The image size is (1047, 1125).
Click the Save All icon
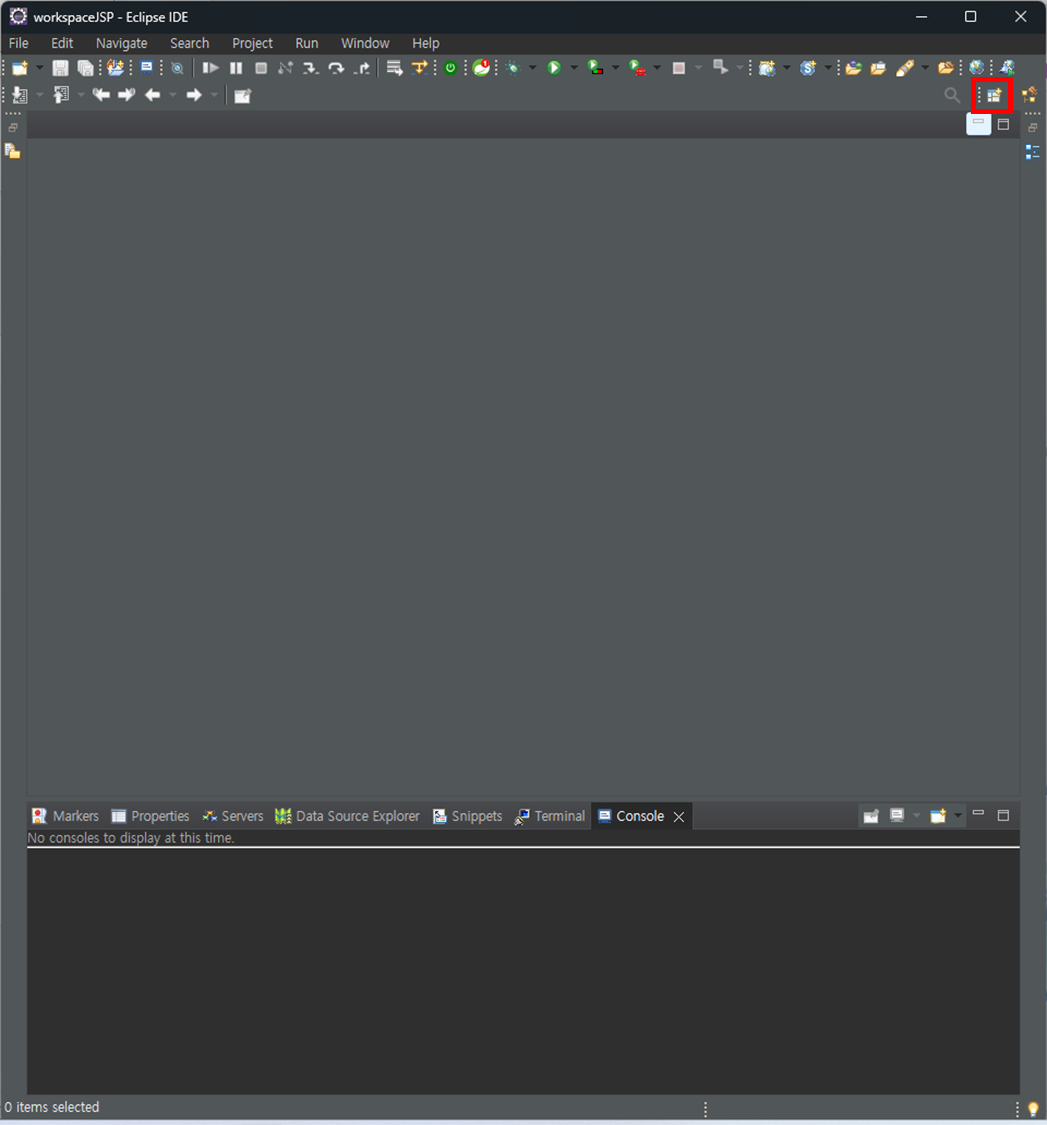coord(85,68)
